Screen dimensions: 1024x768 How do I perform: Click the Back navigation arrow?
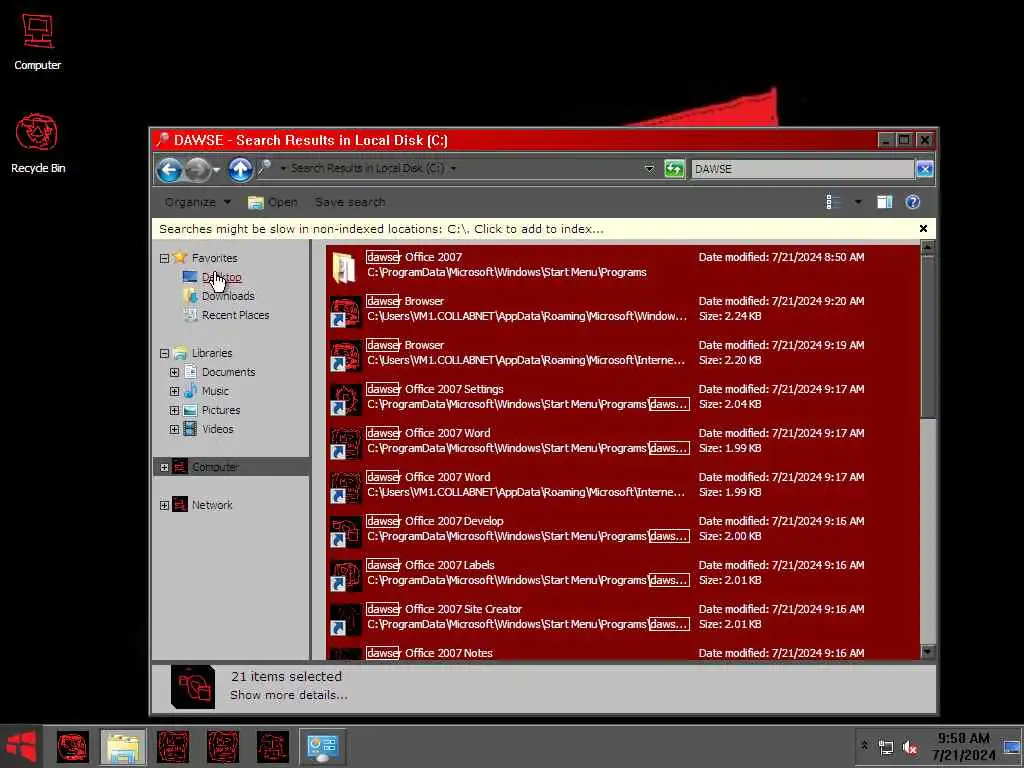point(169,170)
